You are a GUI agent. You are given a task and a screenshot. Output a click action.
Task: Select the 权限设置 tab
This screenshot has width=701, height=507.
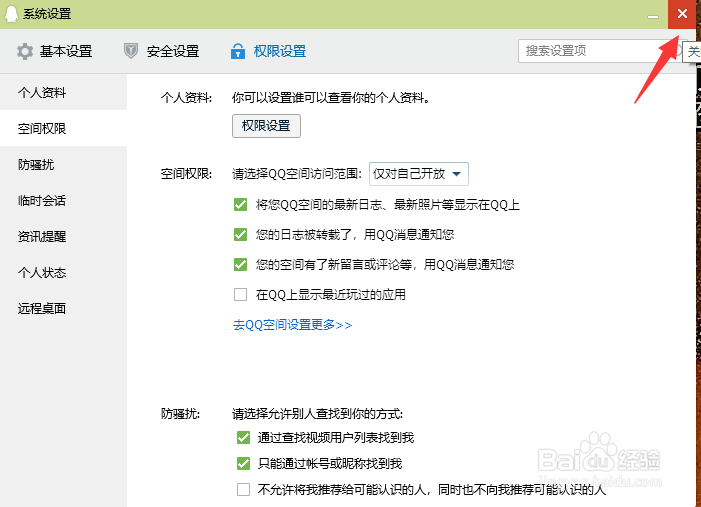pos(268,51)
